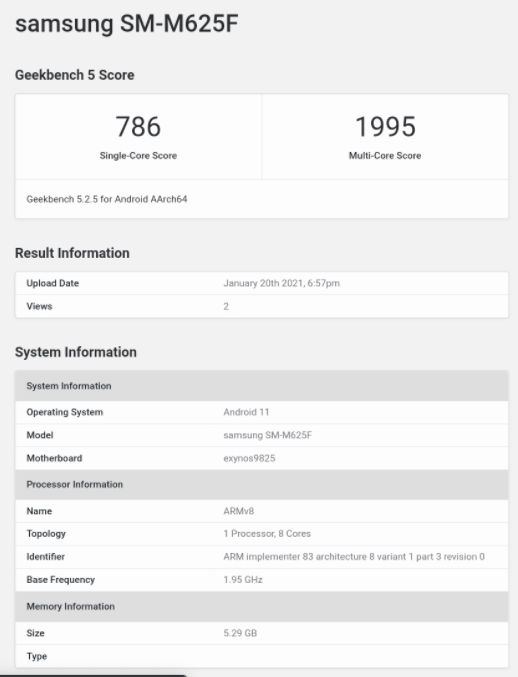
Task: Select the Android 11 operating system value
Action: click(x=246, y=412)
